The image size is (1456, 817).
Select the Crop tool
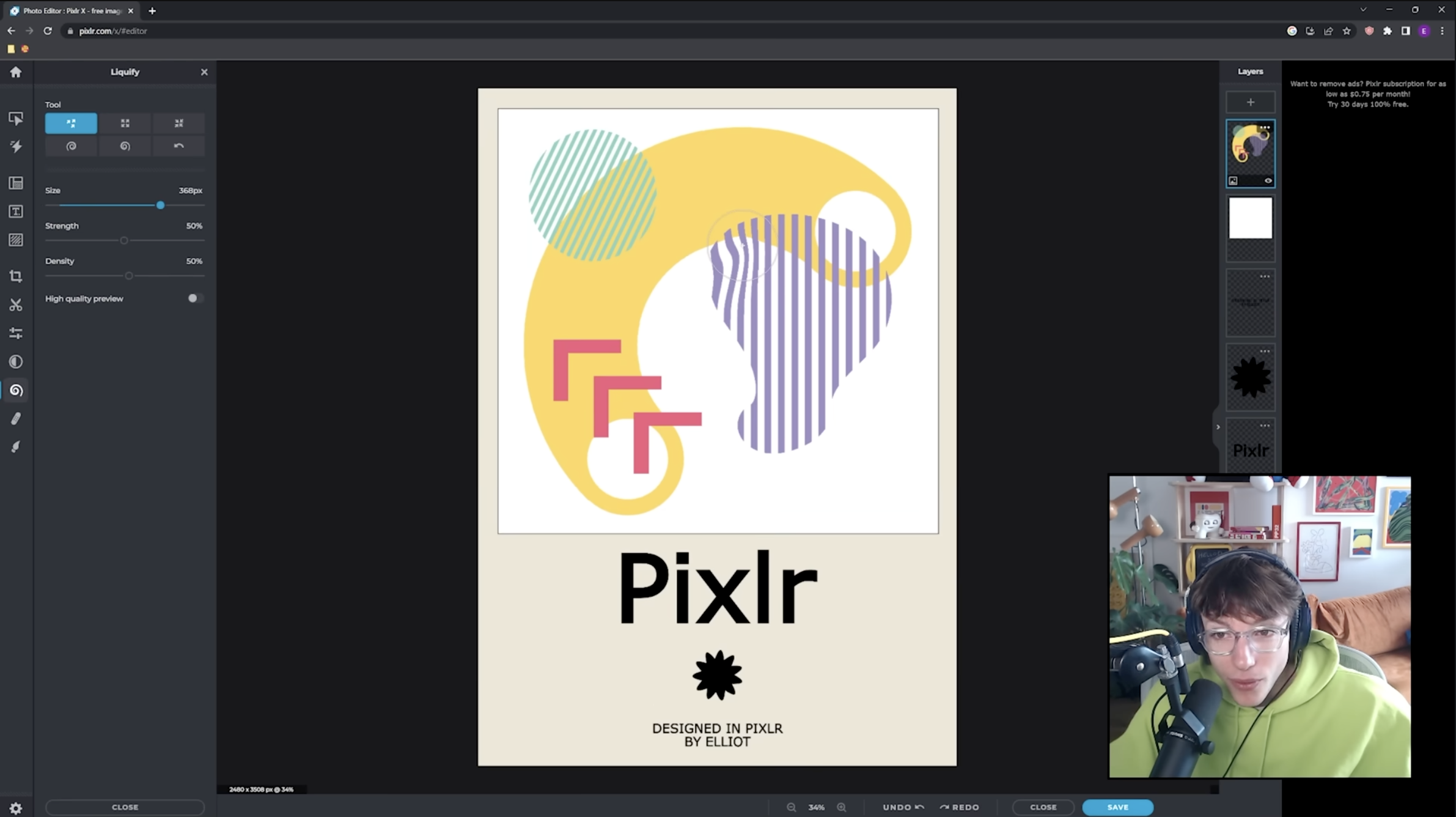pos(16,276)
